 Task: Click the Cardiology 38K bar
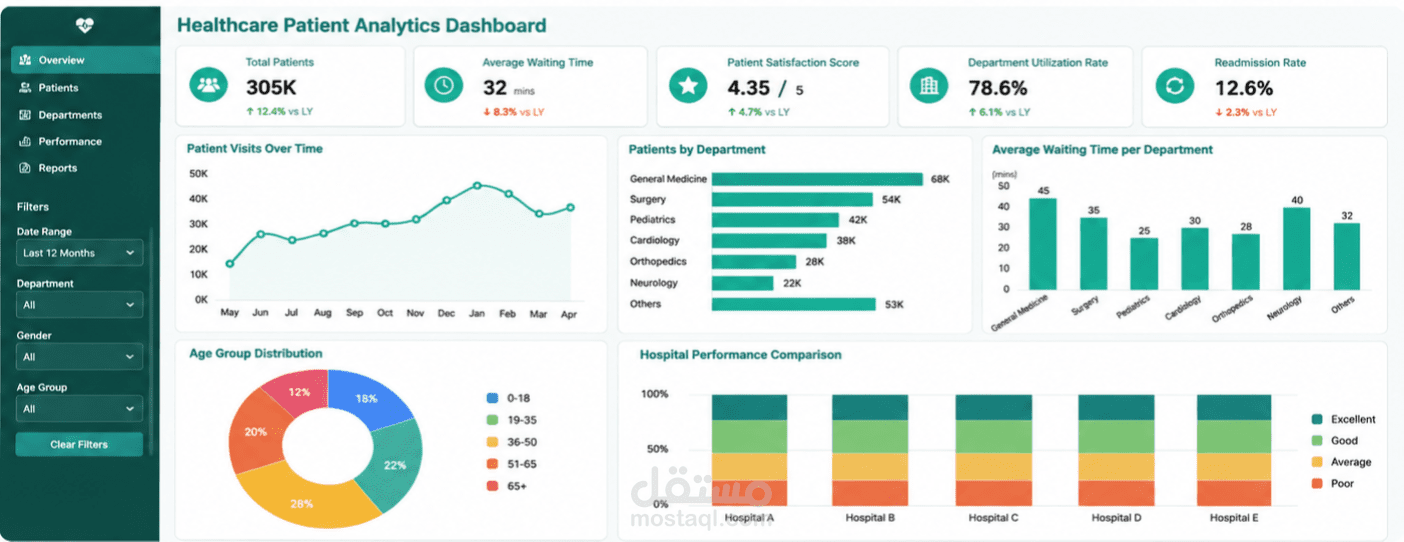[769, 241]
